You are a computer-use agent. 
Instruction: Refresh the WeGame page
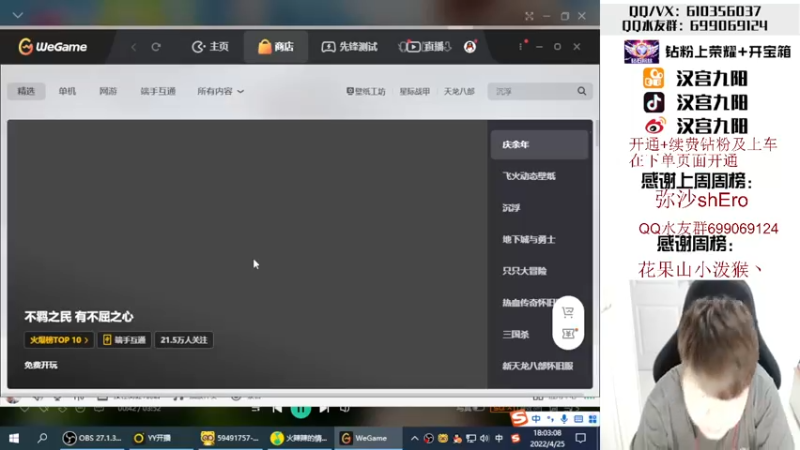pyautogui.click(x=156, y=47)
